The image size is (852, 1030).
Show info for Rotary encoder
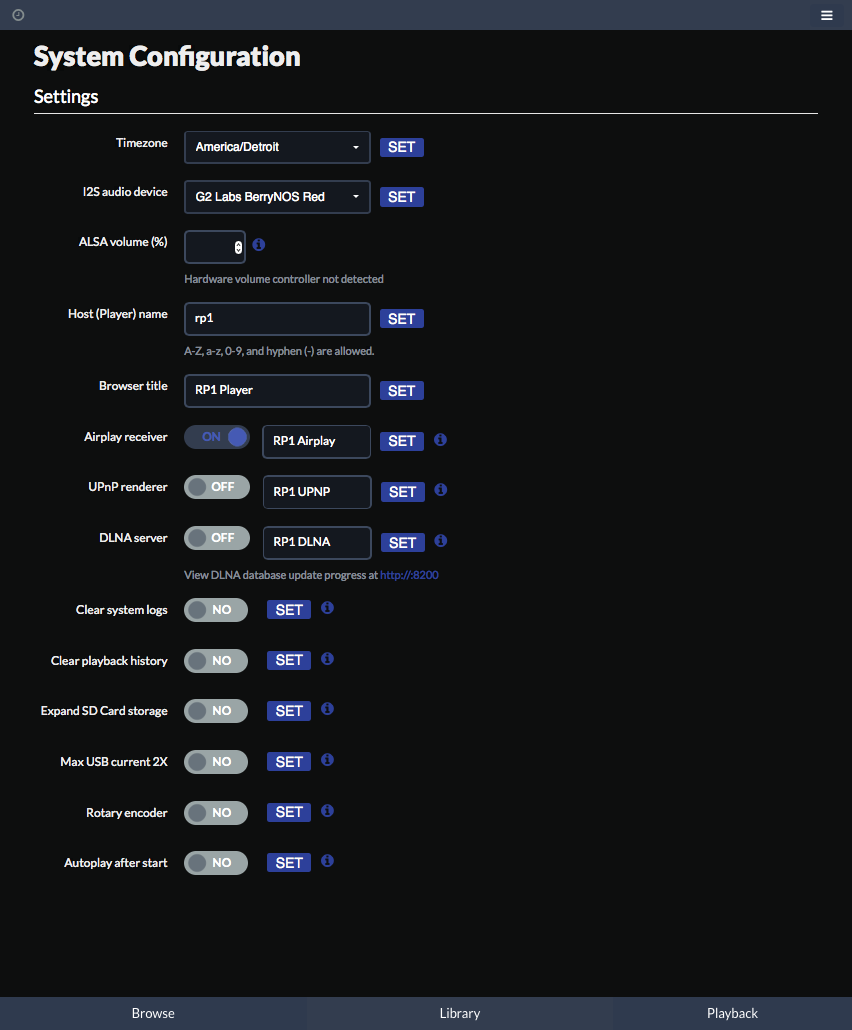(x=327, y=811)
